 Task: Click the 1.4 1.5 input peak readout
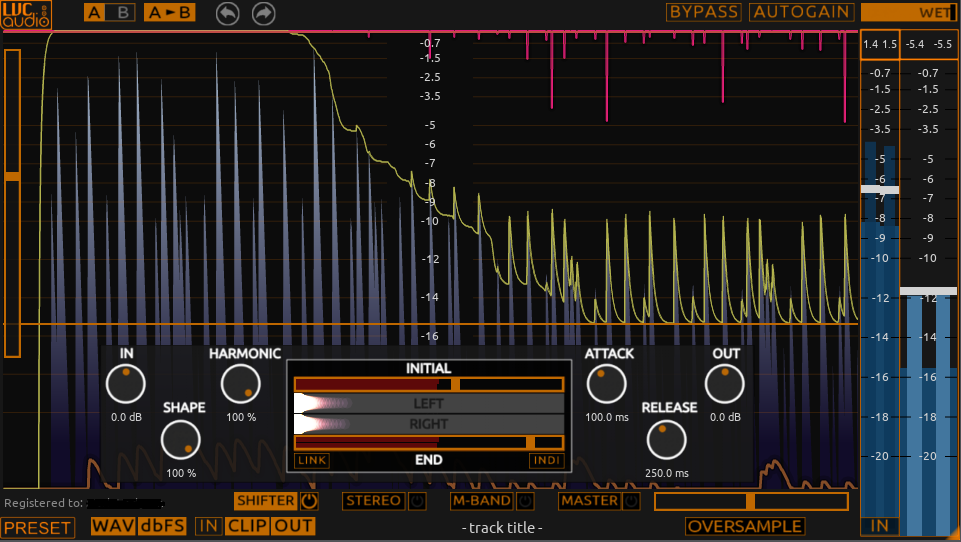[880, 44]
